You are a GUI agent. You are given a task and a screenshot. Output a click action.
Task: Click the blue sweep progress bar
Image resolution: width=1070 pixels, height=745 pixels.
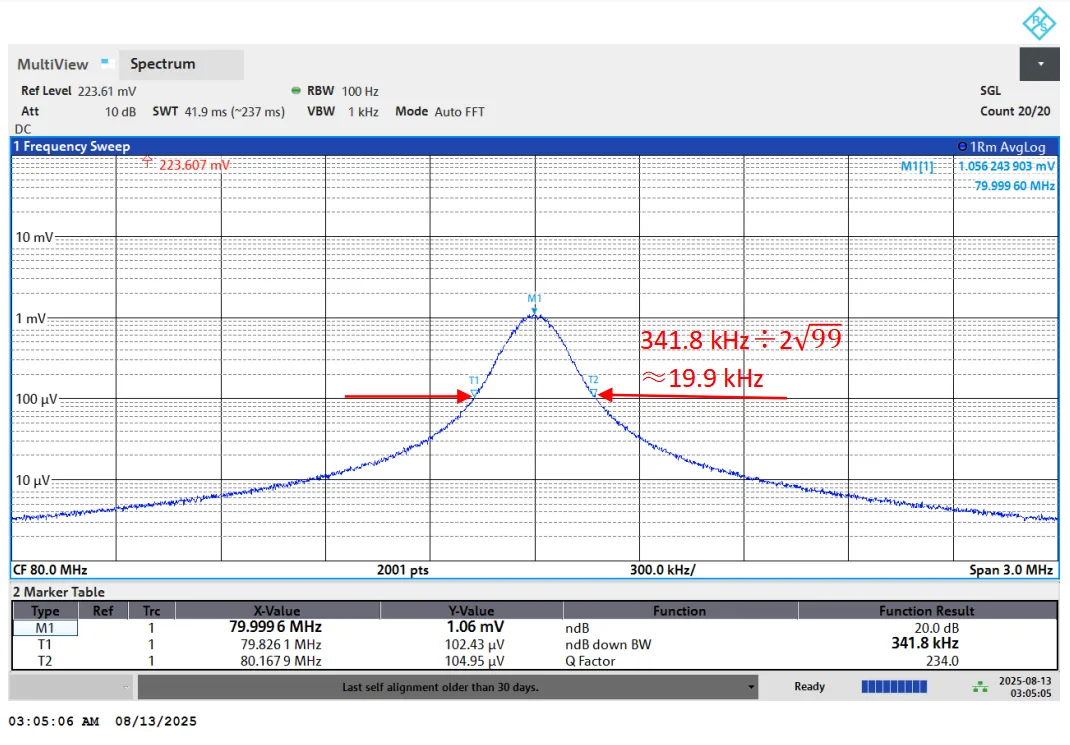(895, 687)
